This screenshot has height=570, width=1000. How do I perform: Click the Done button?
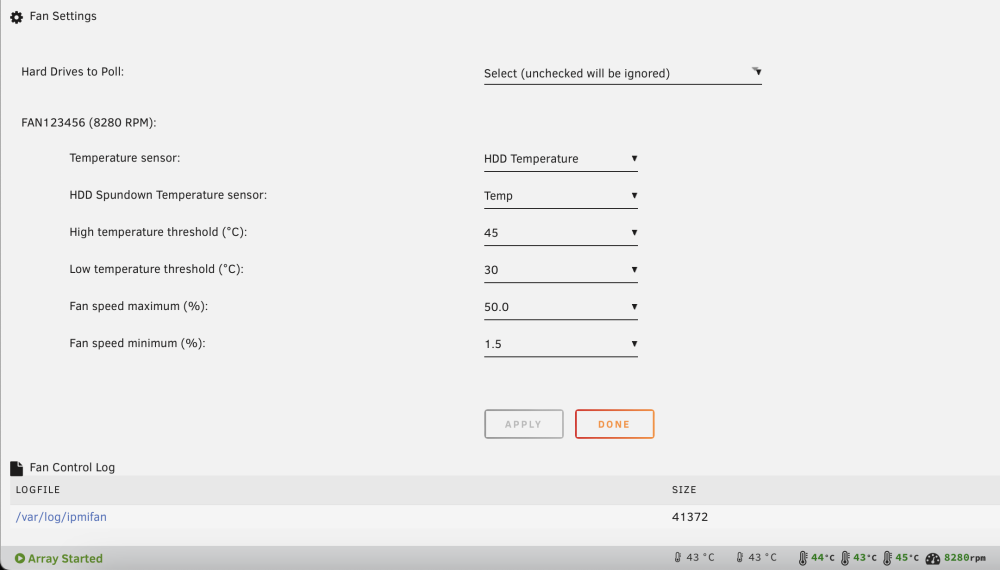tap(614, 424)
